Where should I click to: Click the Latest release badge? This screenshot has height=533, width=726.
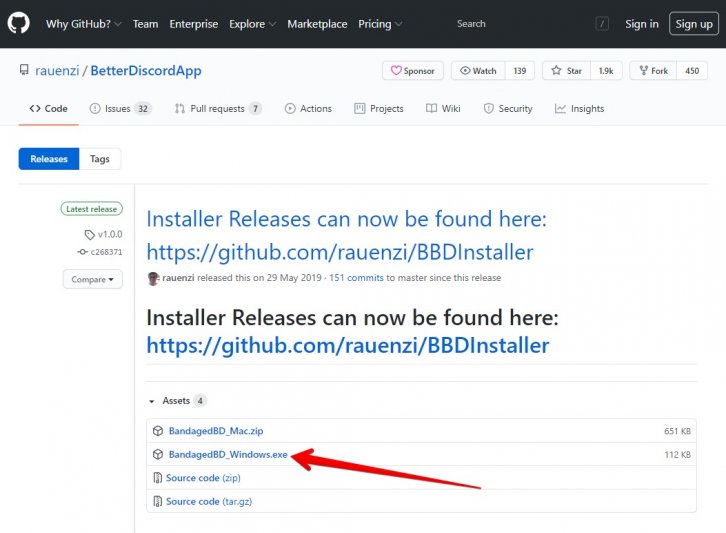(x=92, y=209)
